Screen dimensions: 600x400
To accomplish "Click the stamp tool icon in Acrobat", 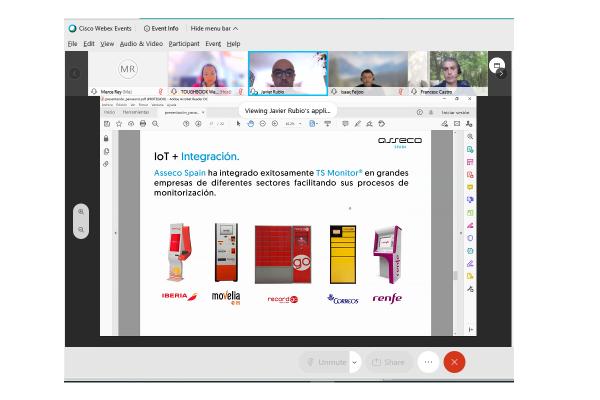I will (382, 124).
